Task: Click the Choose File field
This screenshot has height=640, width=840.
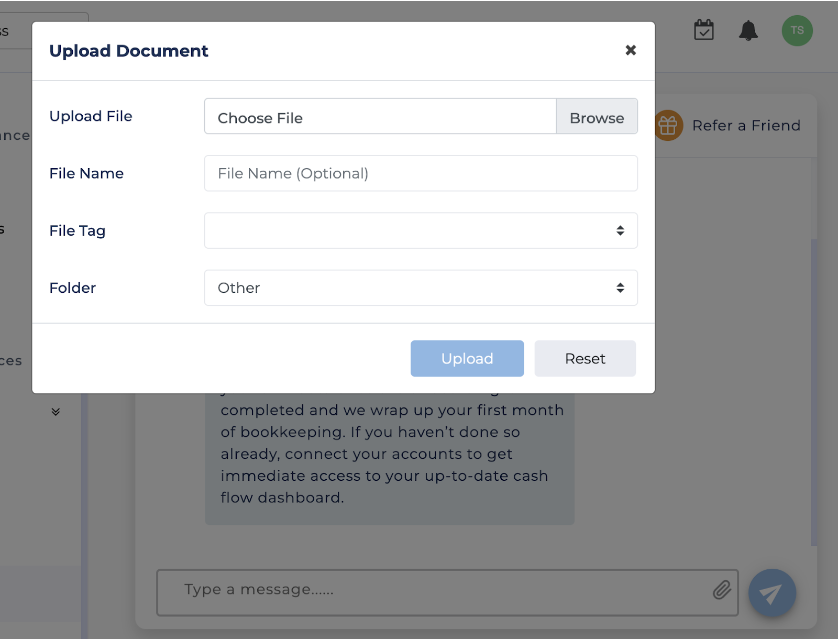Action: 380,117
